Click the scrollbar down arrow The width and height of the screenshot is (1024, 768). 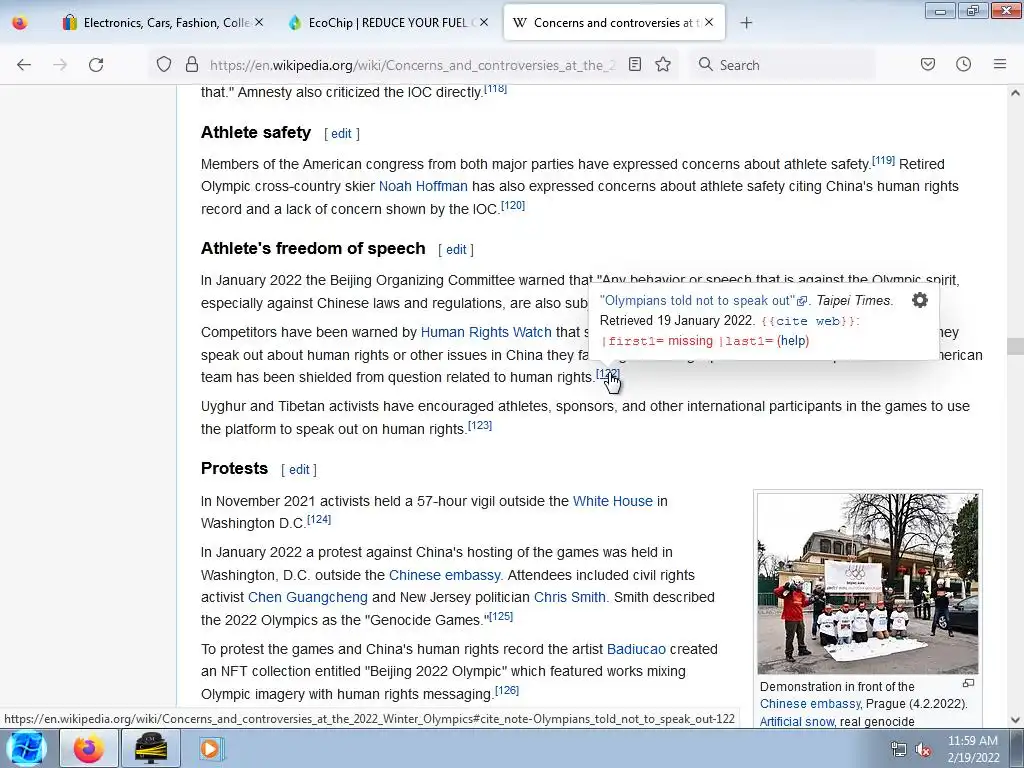click(1015, 720)
